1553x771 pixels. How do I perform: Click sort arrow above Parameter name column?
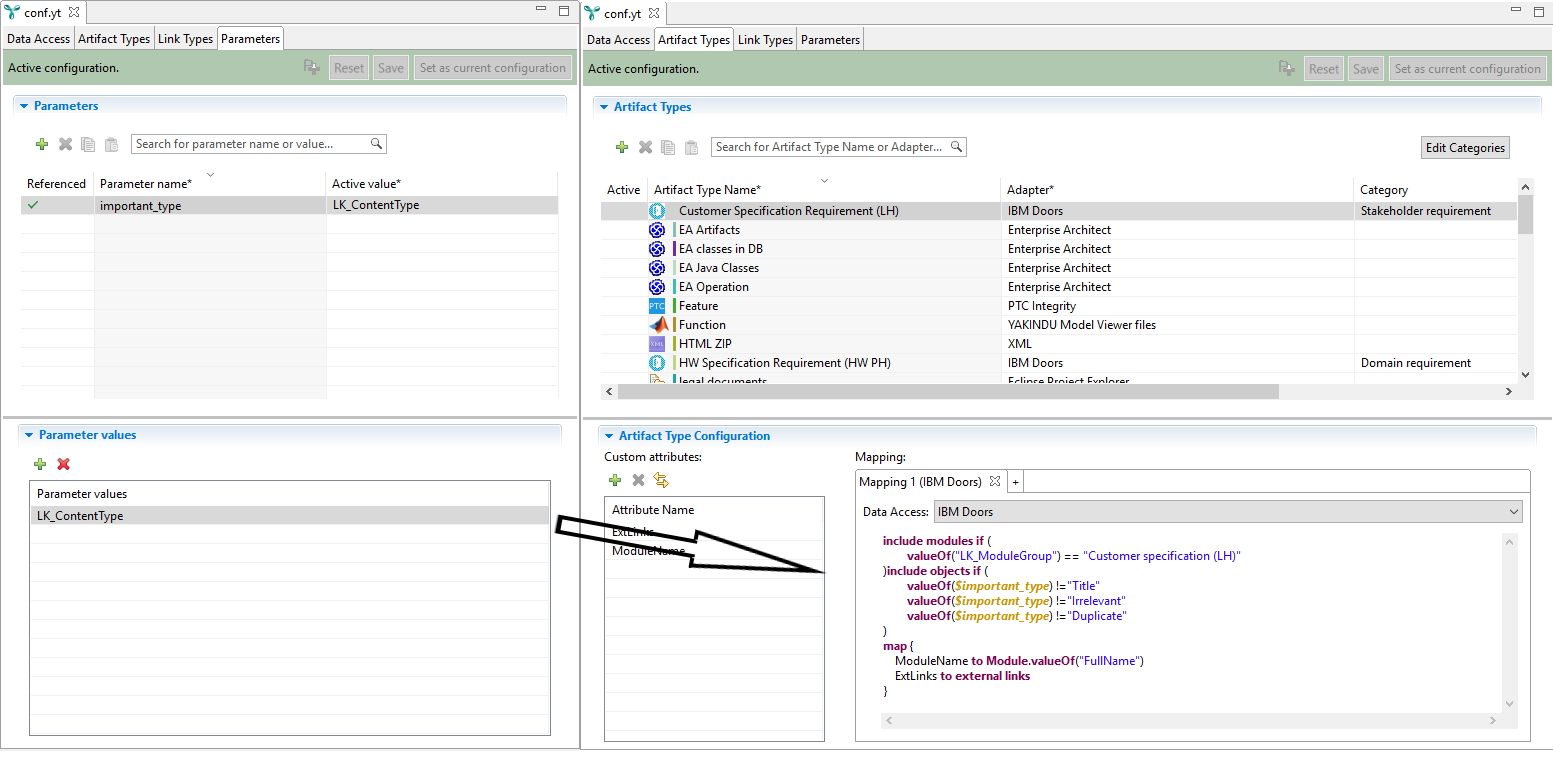click(x=210, y=174)
